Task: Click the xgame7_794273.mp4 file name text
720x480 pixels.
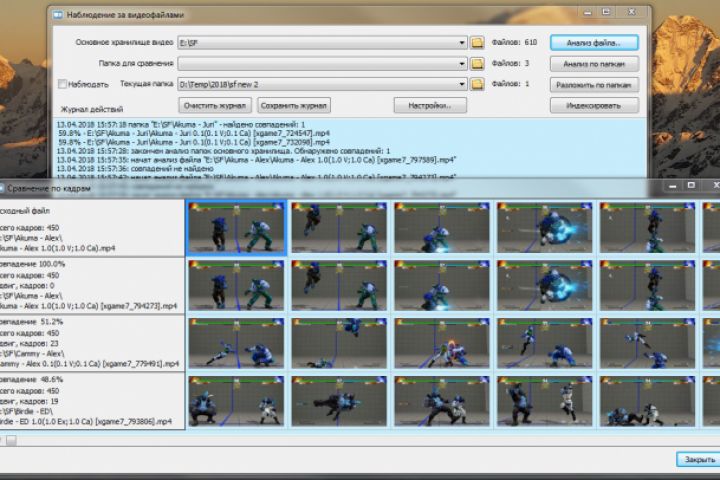Action: pos(89,306)
